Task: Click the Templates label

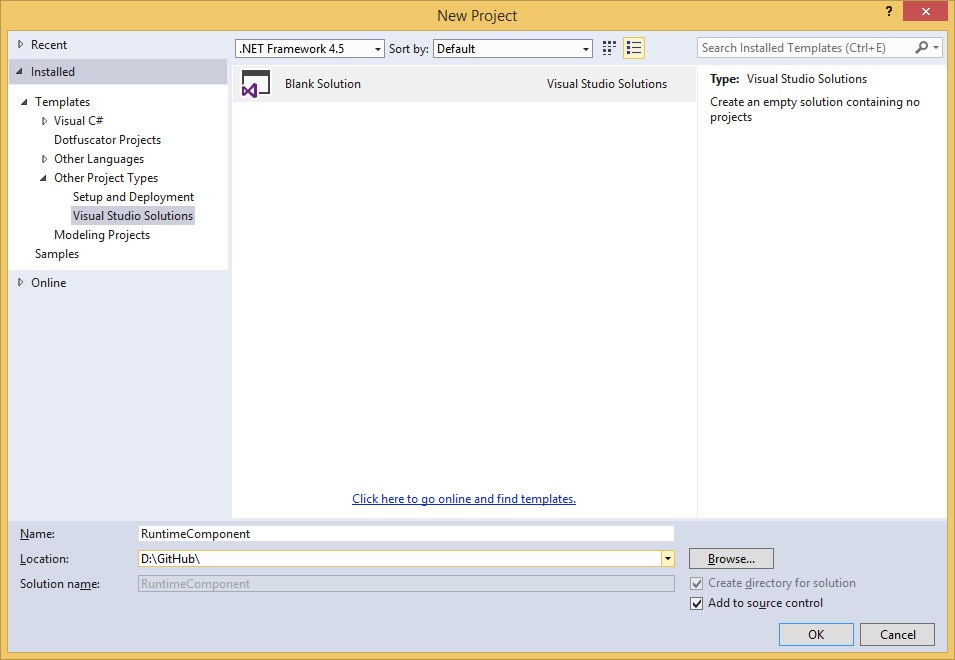Action: 62,102
